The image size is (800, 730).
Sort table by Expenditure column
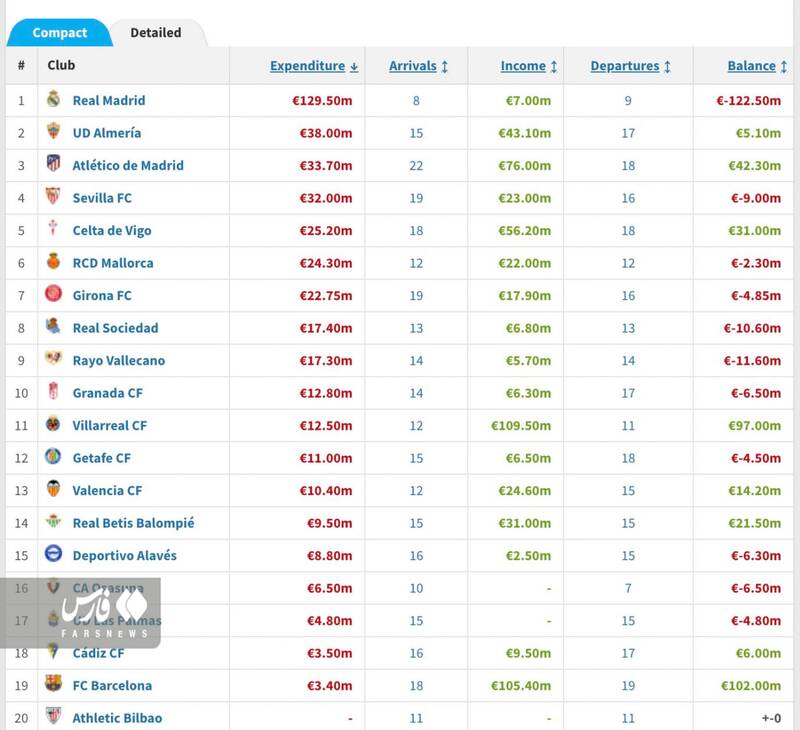[x=314, y=66]
